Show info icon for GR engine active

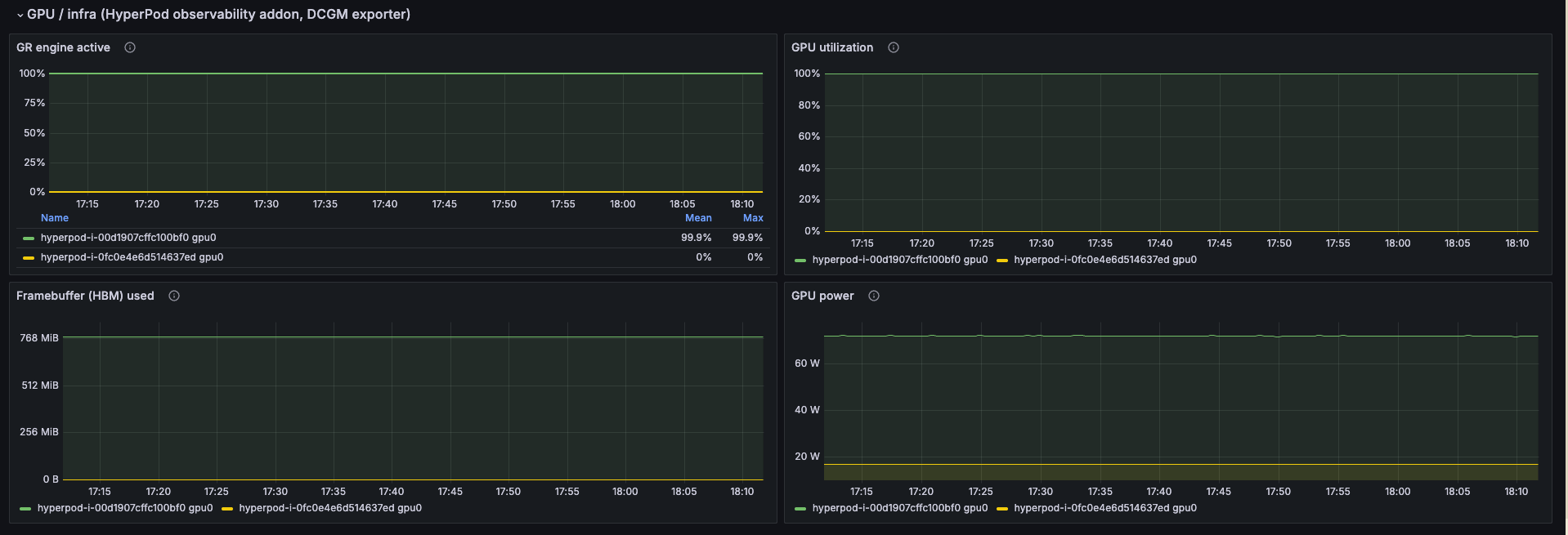point(130,47)
